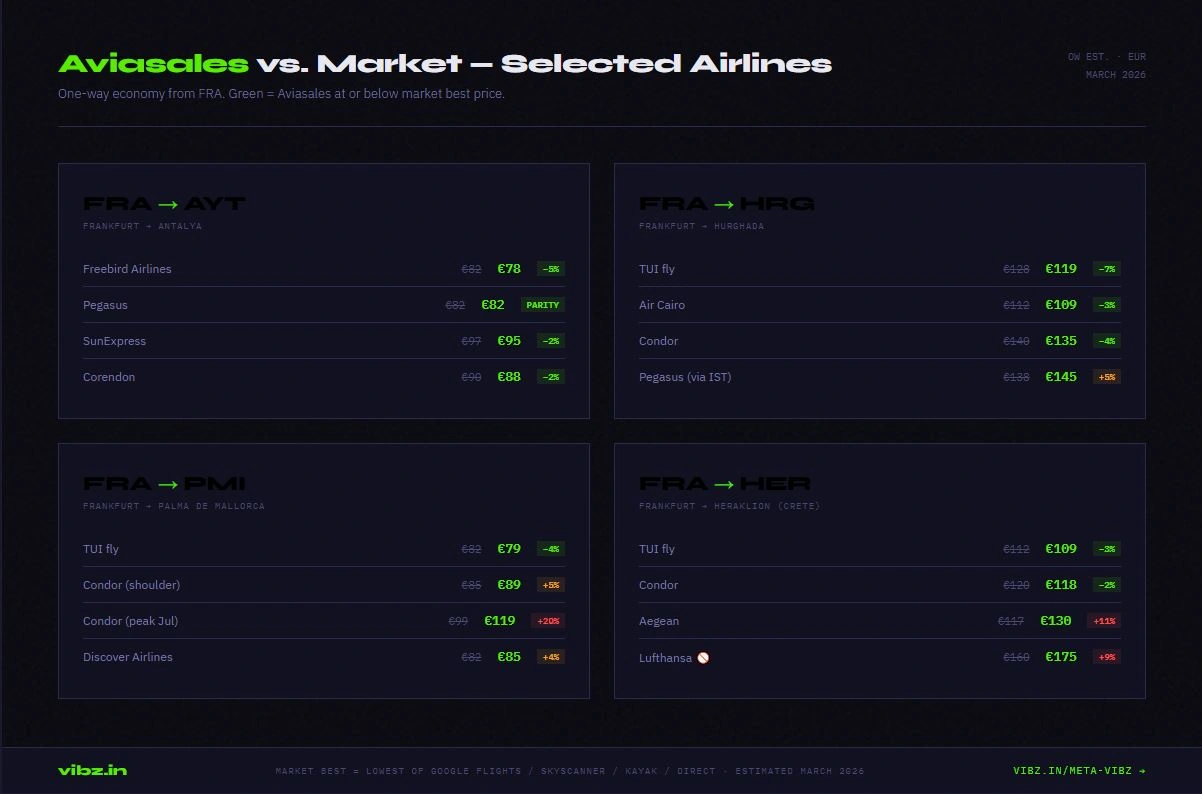Choose the Air Cairo airline label
1202x794 pixels.
662,305
